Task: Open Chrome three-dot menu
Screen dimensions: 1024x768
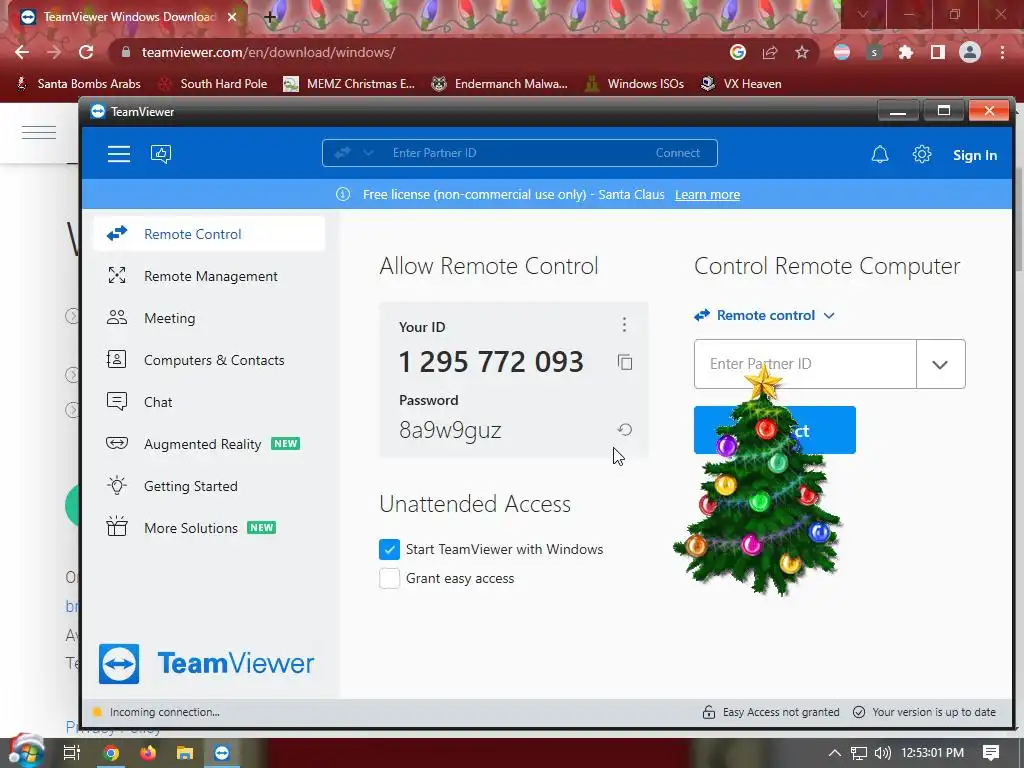Action: click(x=1002, y=52)
